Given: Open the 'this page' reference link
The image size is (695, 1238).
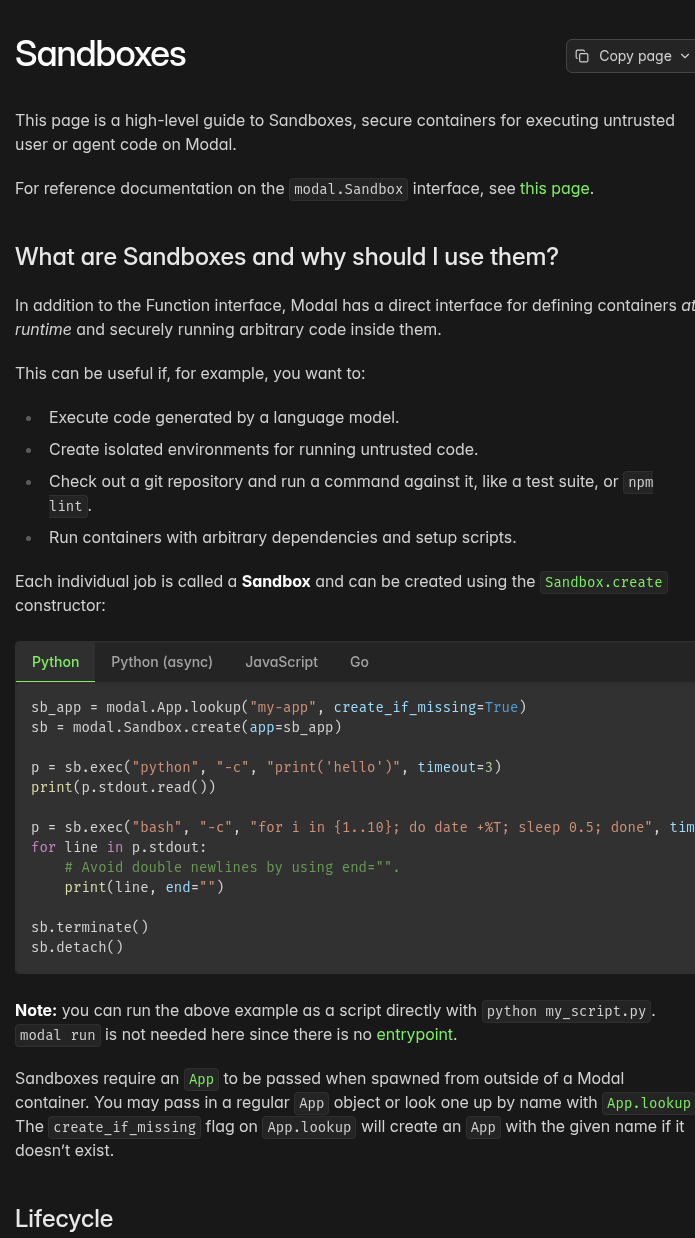Looking at the screenshot, I should pos(555,188).
